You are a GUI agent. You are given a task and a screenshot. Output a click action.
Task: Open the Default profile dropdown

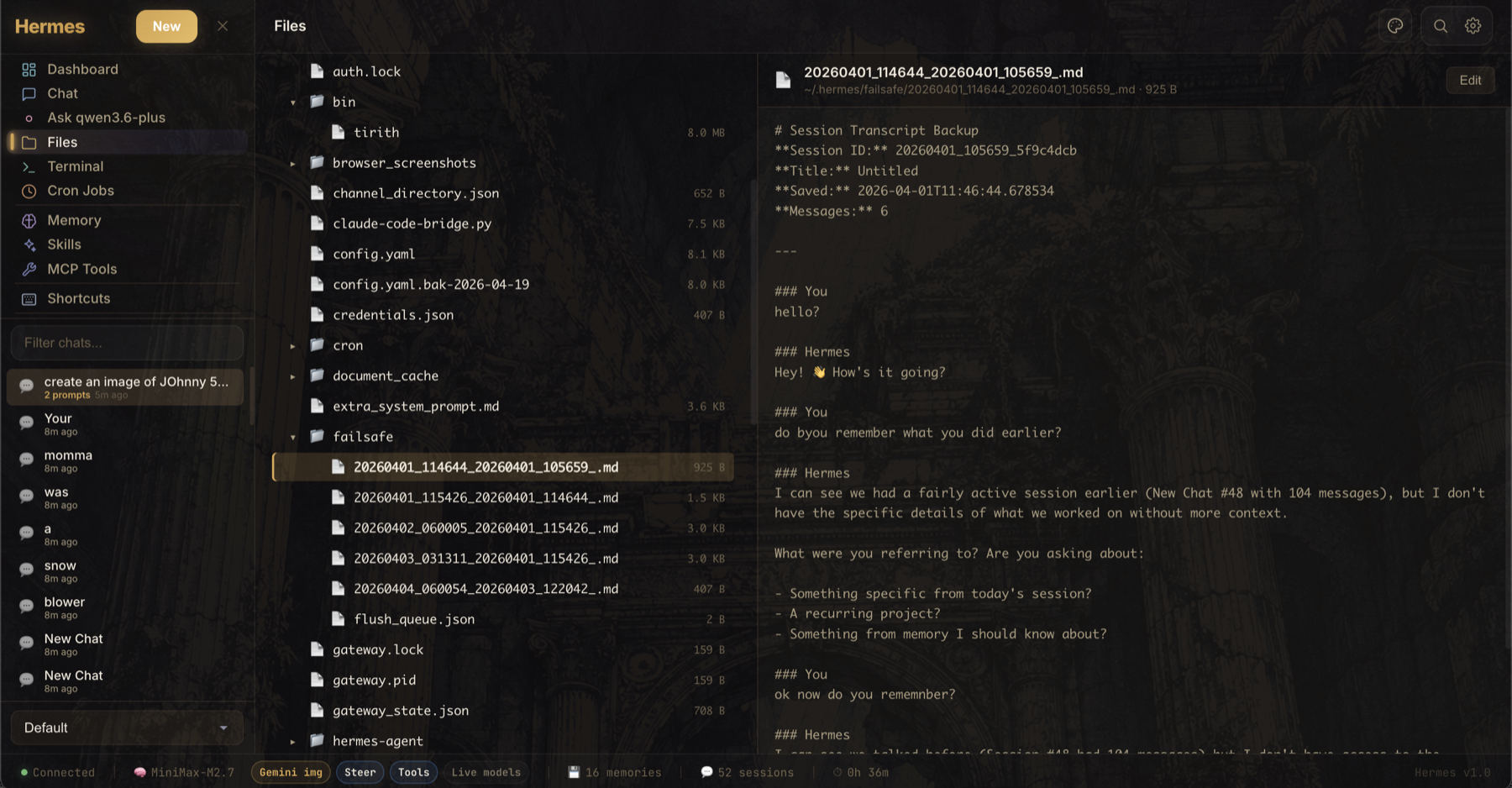point(127,728)
